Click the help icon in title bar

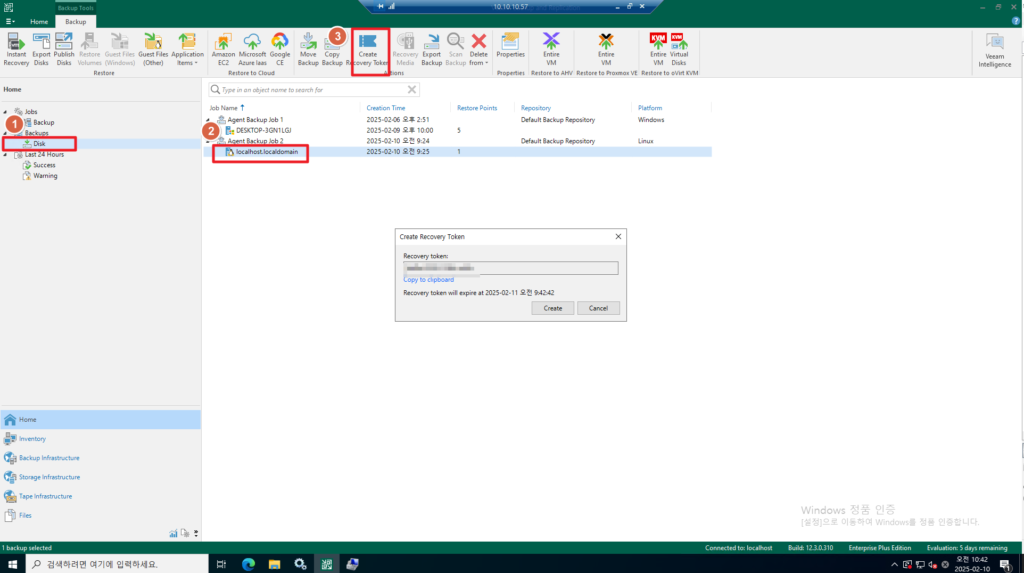[x=1016, y=22]
